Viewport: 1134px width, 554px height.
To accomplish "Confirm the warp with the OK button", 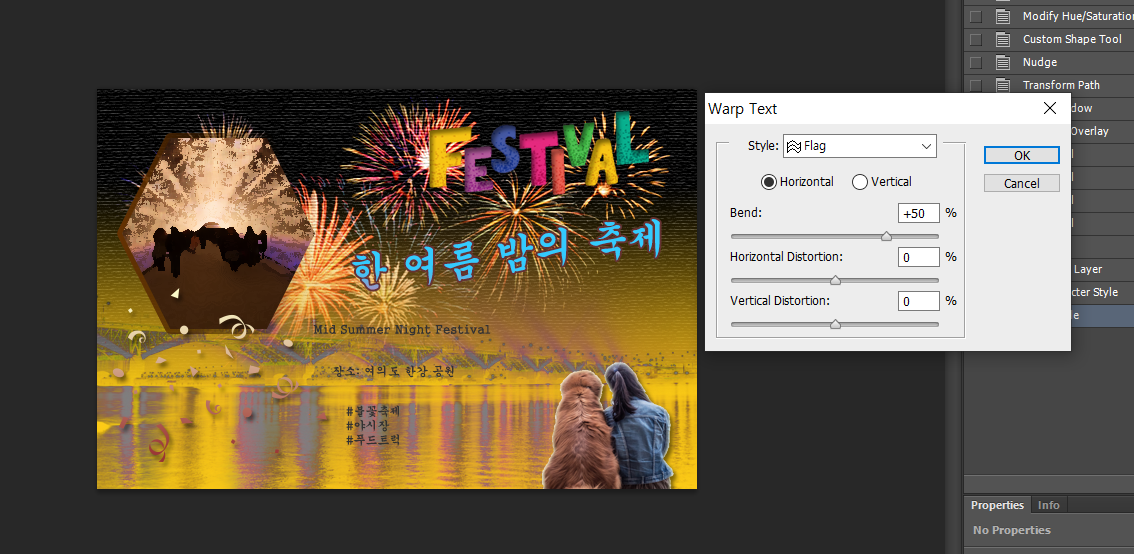I will (1021, 156).
